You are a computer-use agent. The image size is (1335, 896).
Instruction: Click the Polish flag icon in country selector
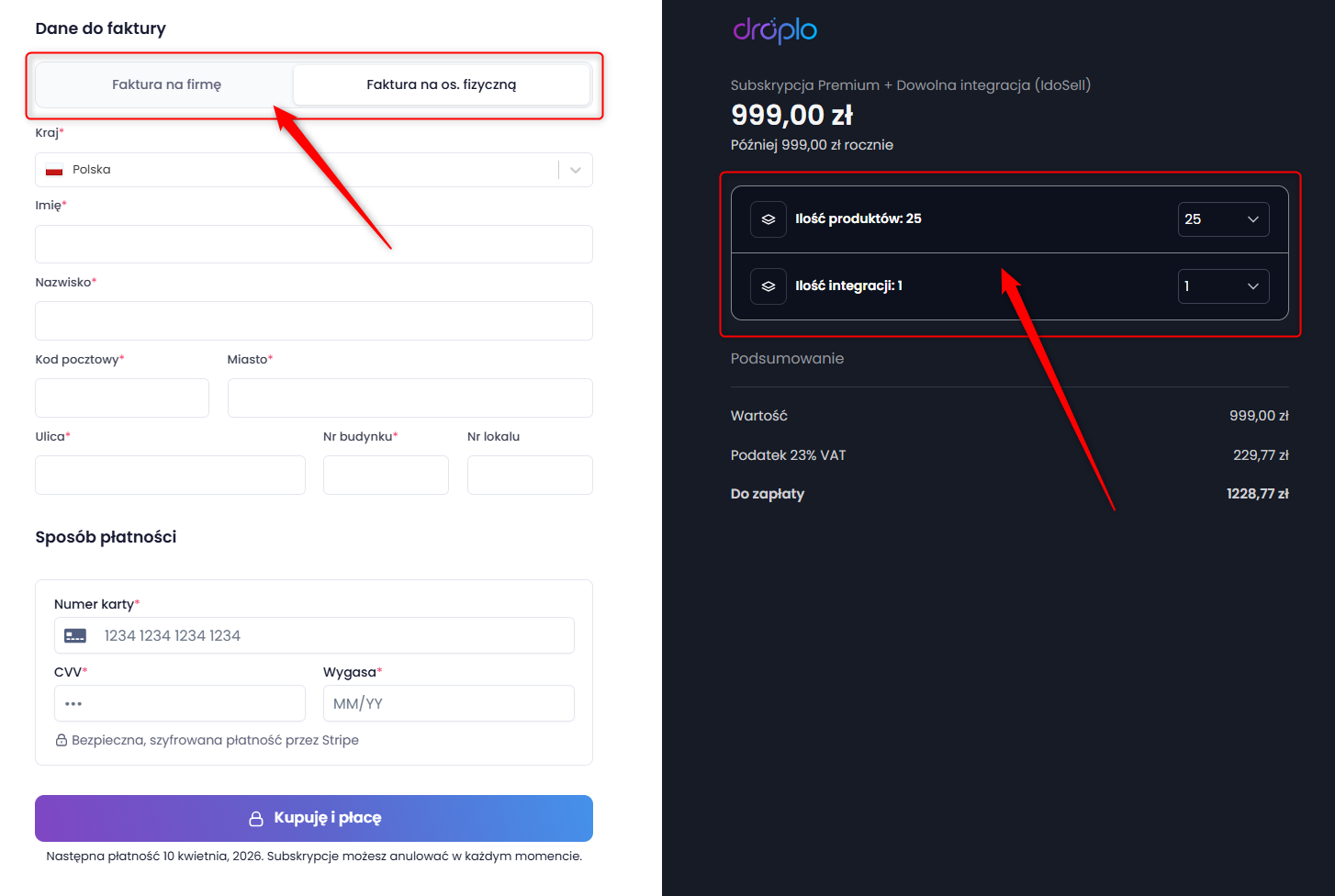[x=54, y=170]
